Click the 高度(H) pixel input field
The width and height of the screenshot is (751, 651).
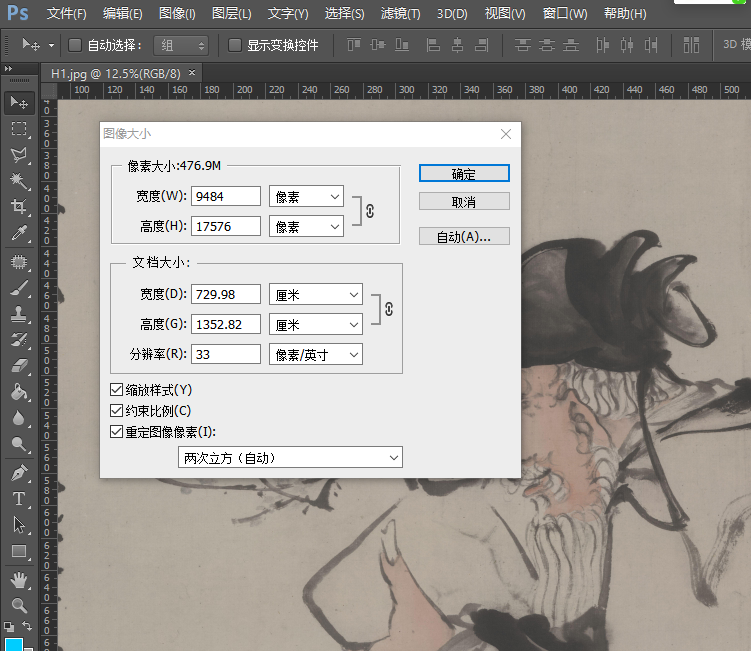pyautogui.click(x=226, y=226)
